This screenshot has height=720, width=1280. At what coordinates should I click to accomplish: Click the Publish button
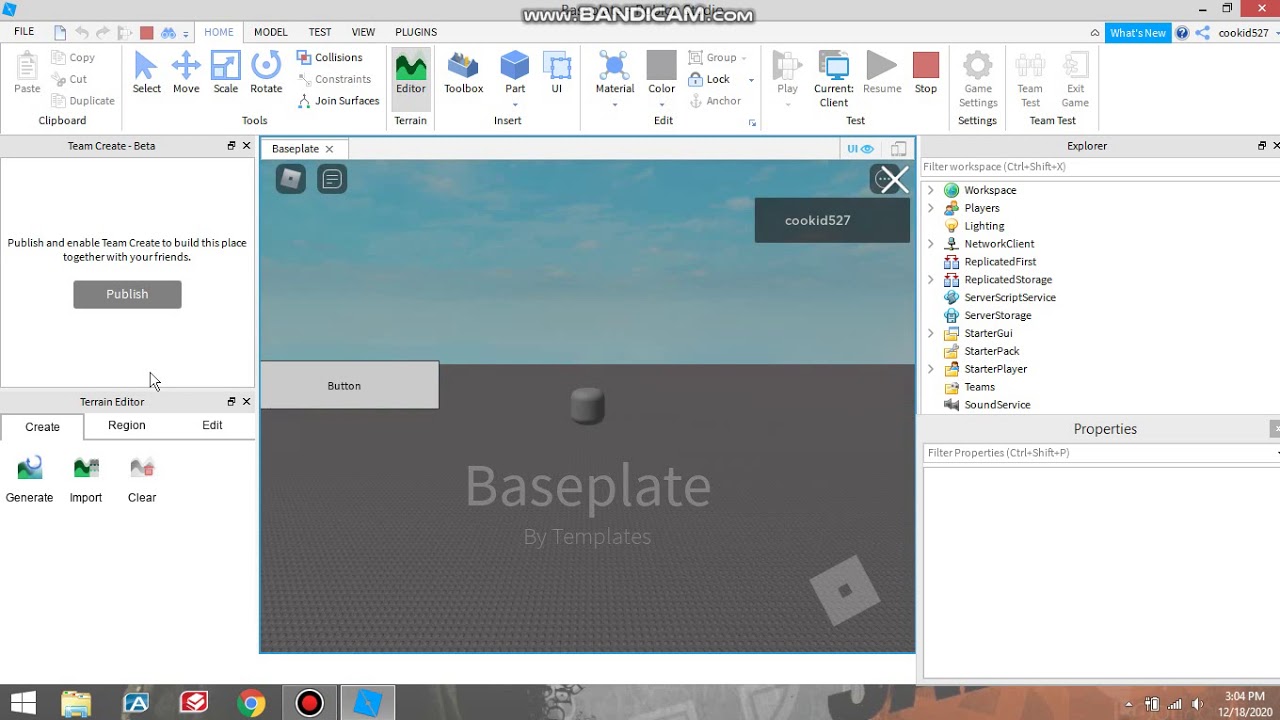click(x=127, y=294)
